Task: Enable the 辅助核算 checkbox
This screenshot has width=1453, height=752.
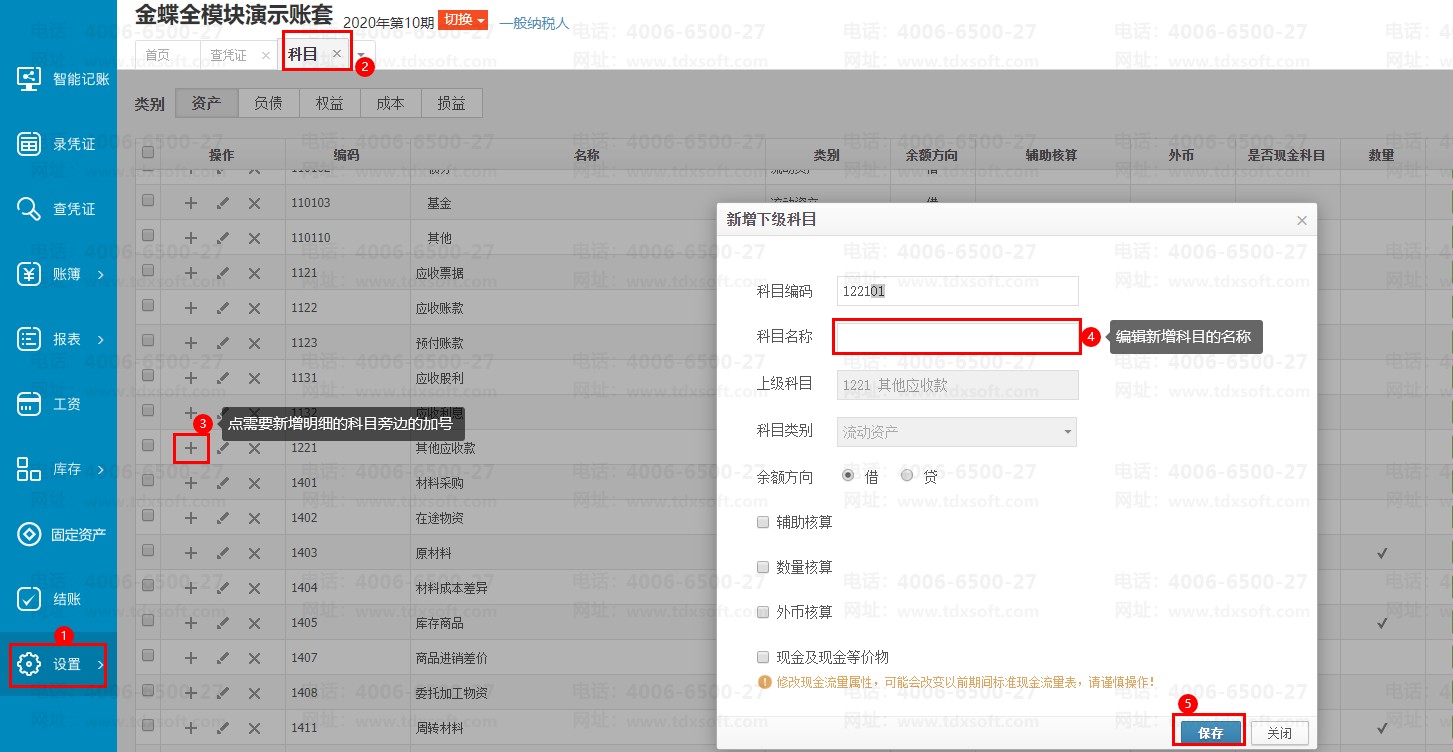Action: pyautogui.click(x=764, y=522)
